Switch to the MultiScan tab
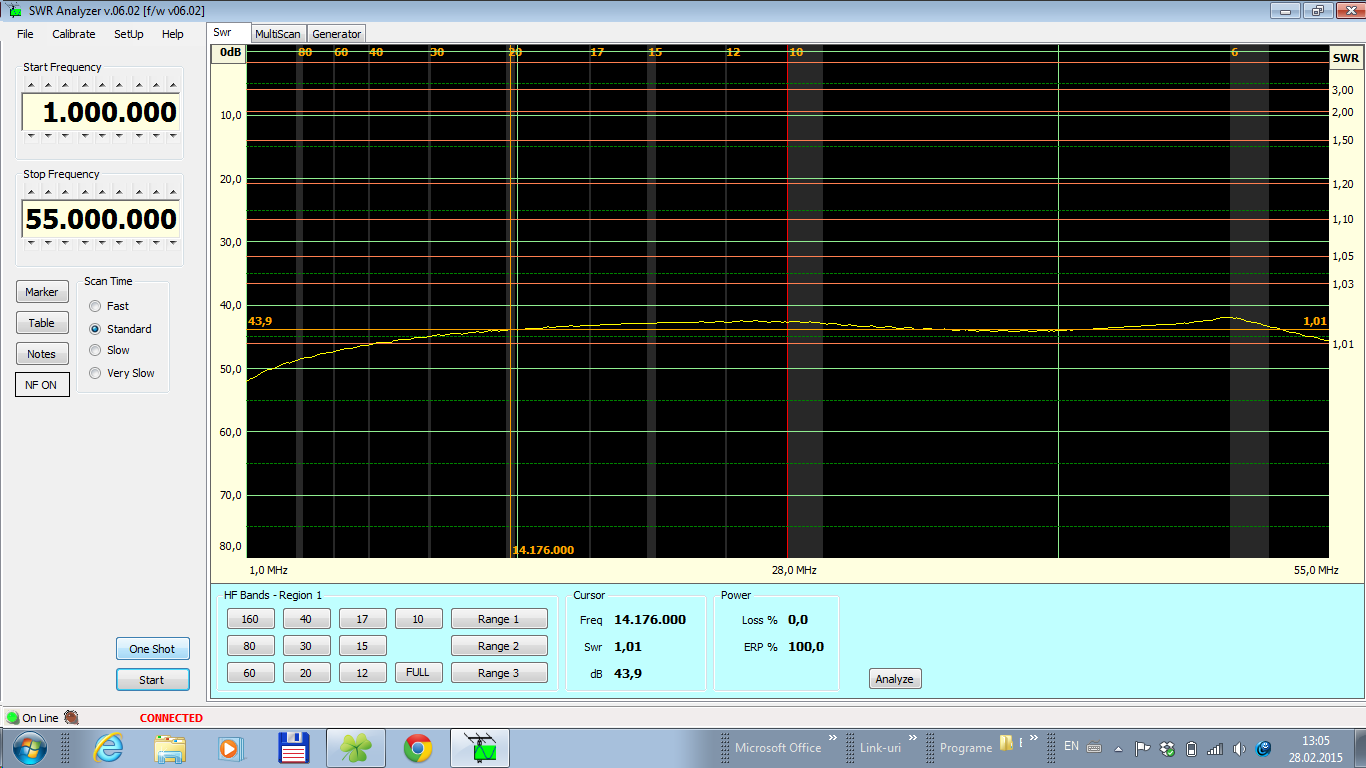 [278, 34]
